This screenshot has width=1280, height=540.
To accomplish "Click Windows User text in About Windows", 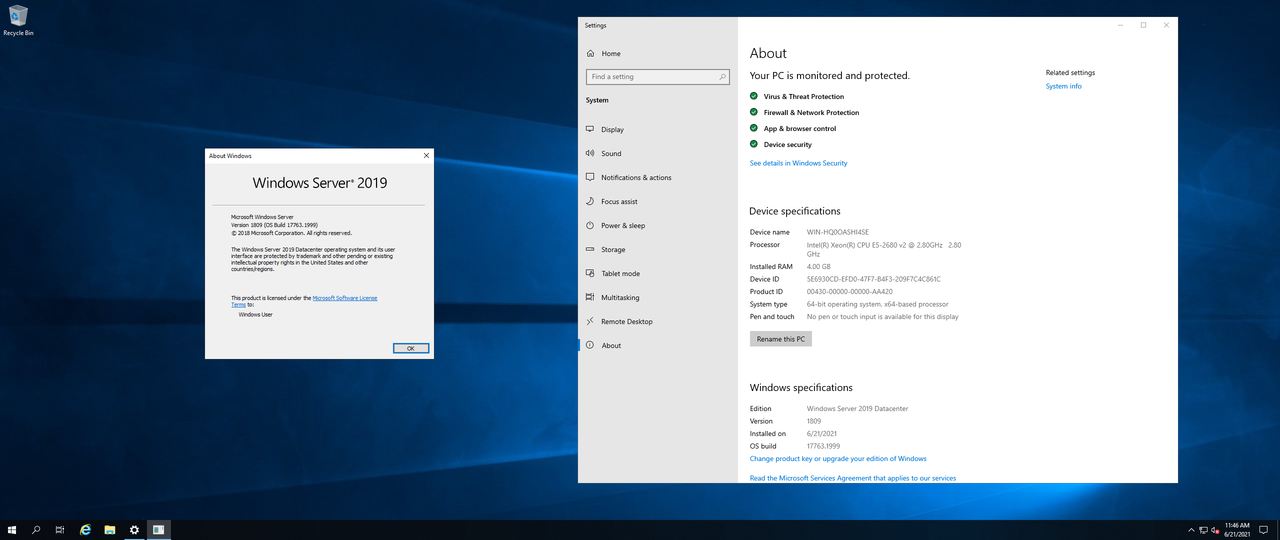I will pyautogui.click(x=255, y=314).
